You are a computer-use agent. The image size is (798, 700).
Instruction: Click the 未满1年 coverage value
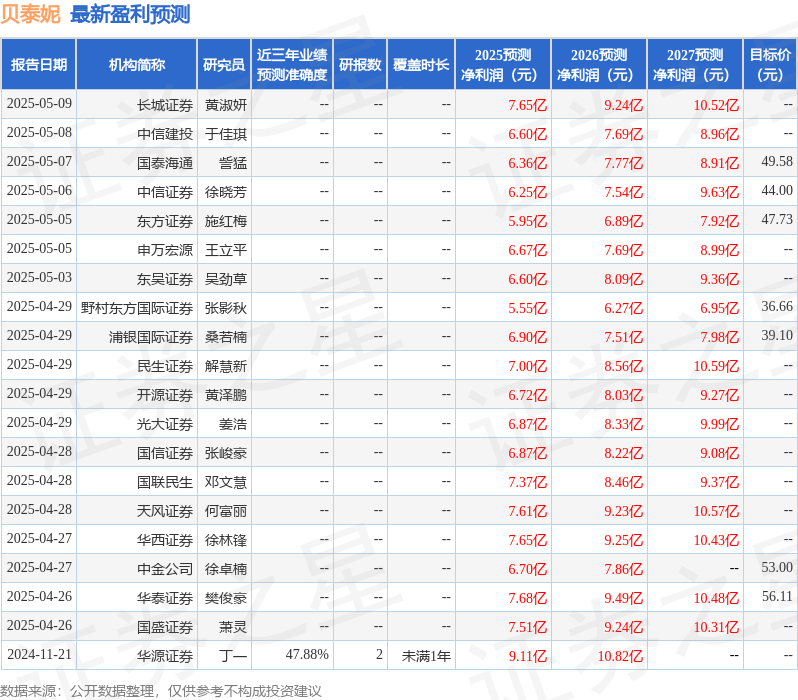[426, 657]
